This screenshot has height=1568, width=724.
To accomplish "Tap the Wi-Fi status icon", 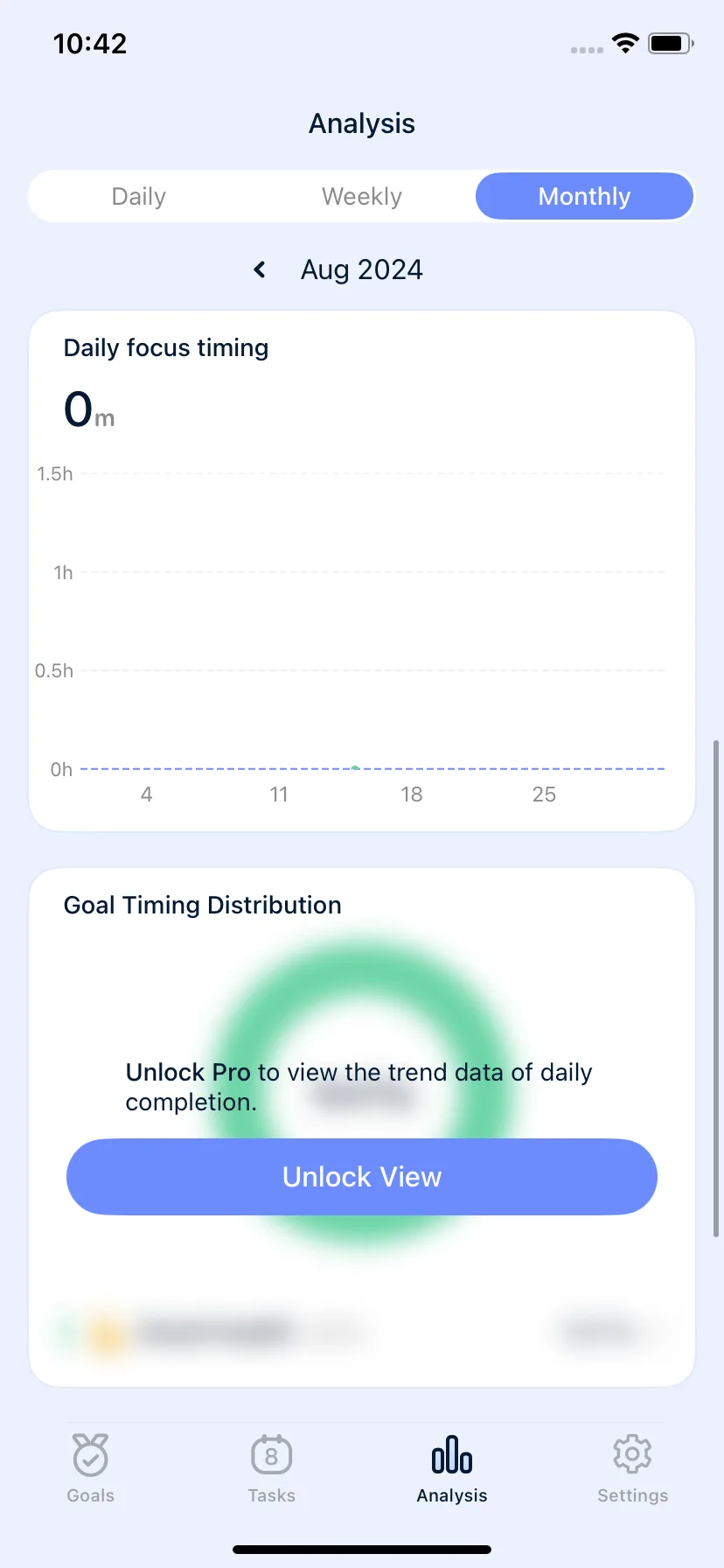I will pos(625,43).
